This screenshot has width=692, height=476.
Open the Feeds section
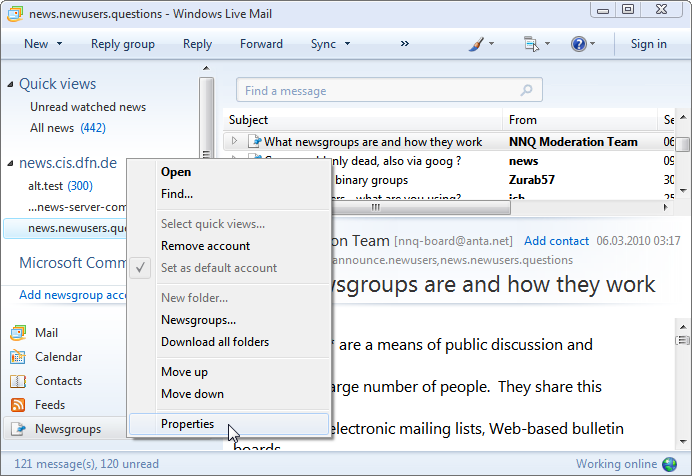click(x=50, y=405)
